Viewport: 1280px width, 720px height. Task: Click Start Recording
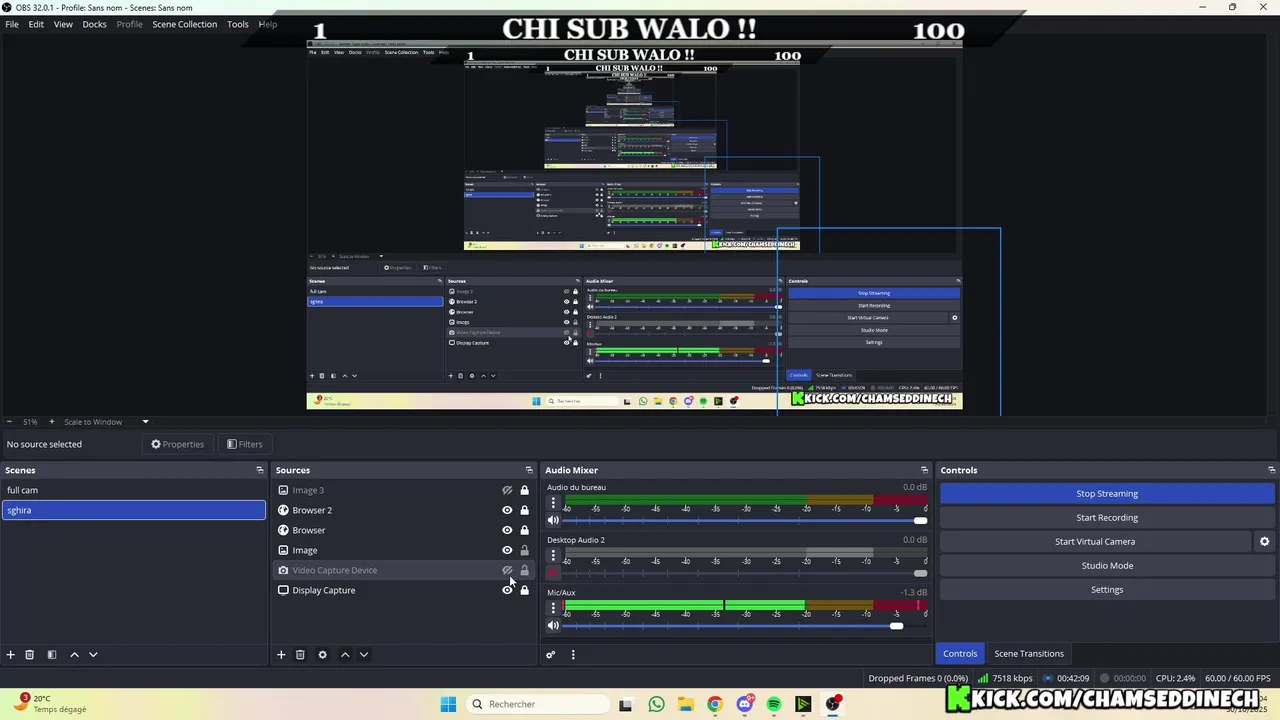pos(1107,518)
